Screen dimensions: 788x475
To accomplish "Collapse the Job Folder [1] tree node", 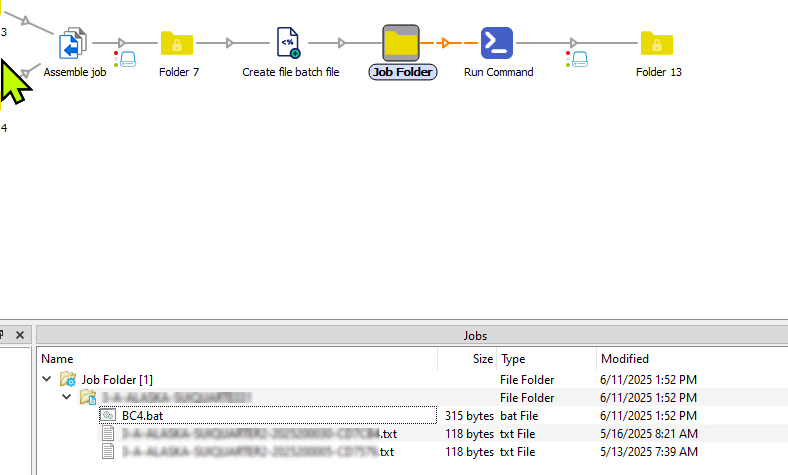I will [x=47, y=380].
